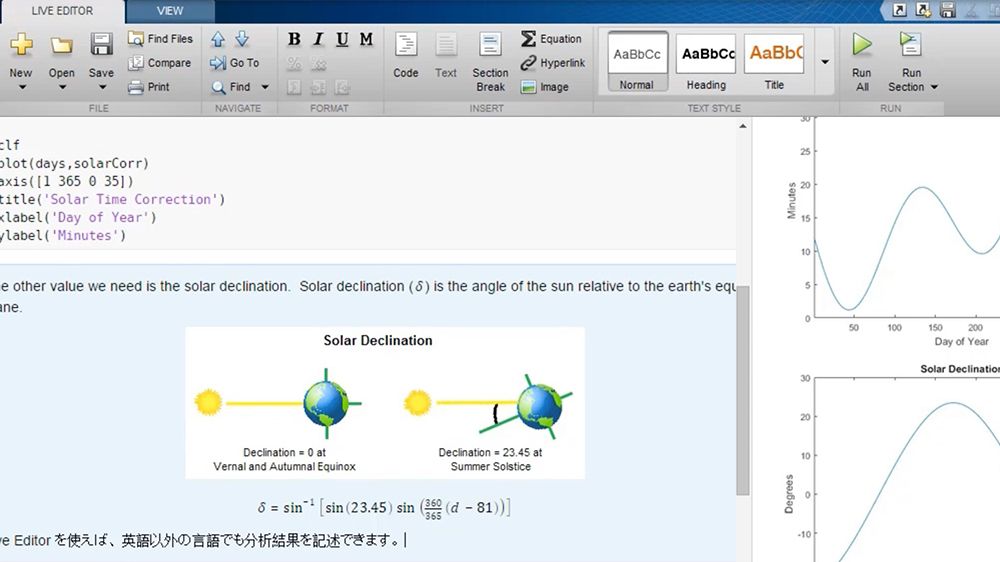
Task: Click the Japanese text line at end
Action: pos(201,540)
